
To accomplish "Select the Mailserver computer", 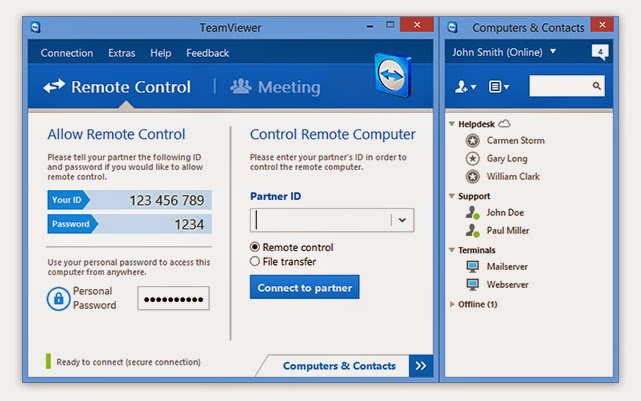I will pyautogui.click(x=507, y=267).
